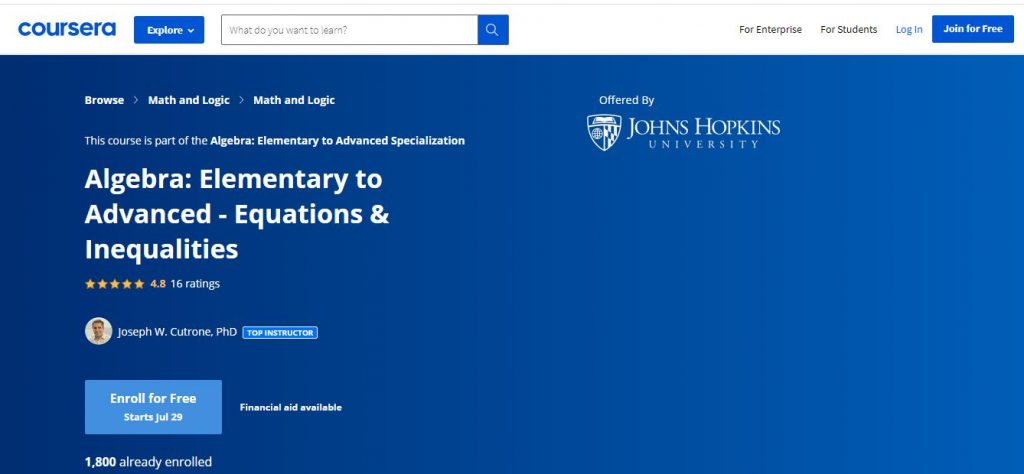Click the first breadcrumb chevron after Browse
The height and width of the screenshot is (474, 1024).
pyautogui.click(x=136, y=101)
